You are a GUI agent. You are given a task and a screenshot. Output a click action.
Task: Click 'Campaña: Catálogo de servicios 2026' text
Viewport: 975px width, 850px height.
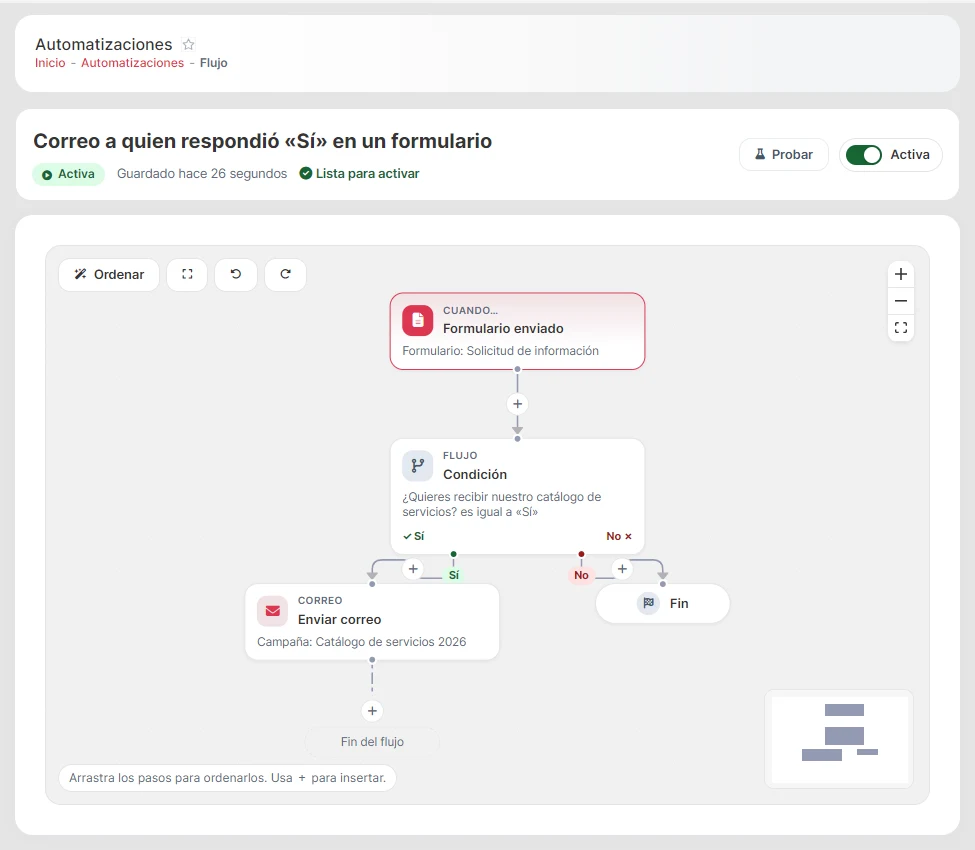tap(361, 642)
